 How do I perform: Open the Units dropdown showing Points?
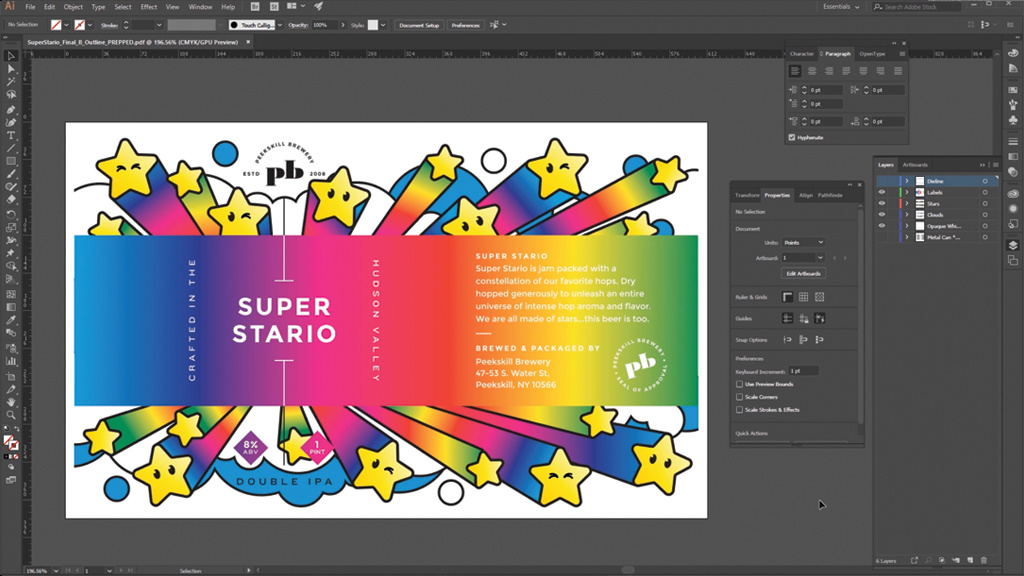[803, 242]
